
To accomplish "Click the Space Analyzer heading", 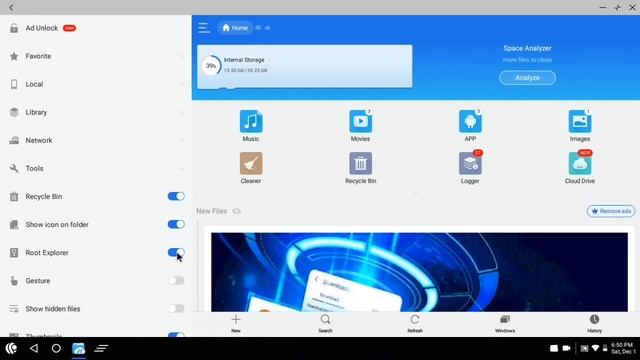I will tap(527, 48).
